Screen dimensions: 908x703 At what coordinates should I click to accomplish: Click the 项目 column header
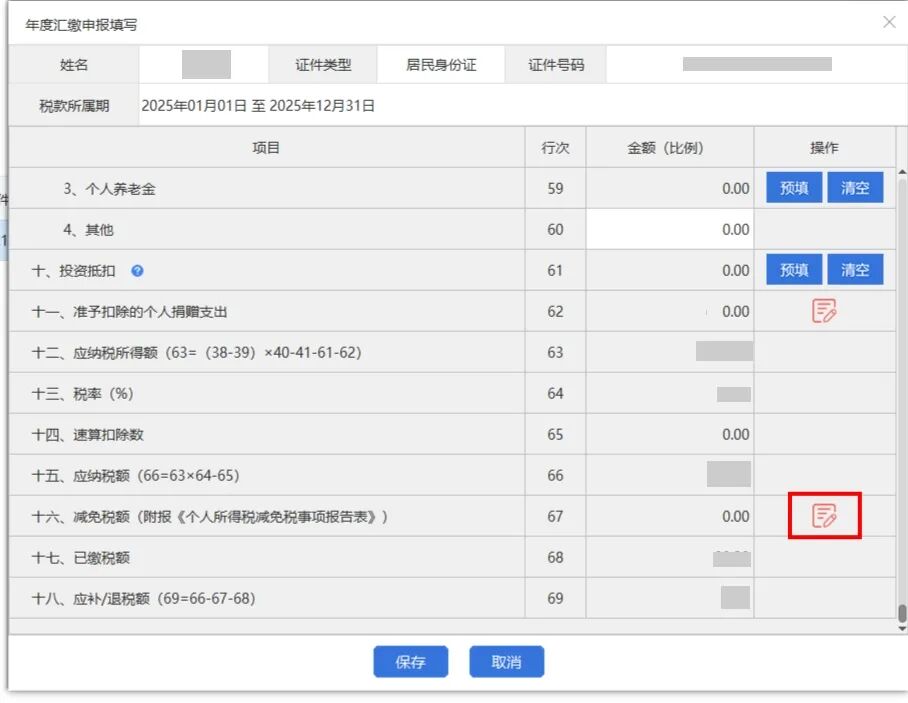coord(266,148)
